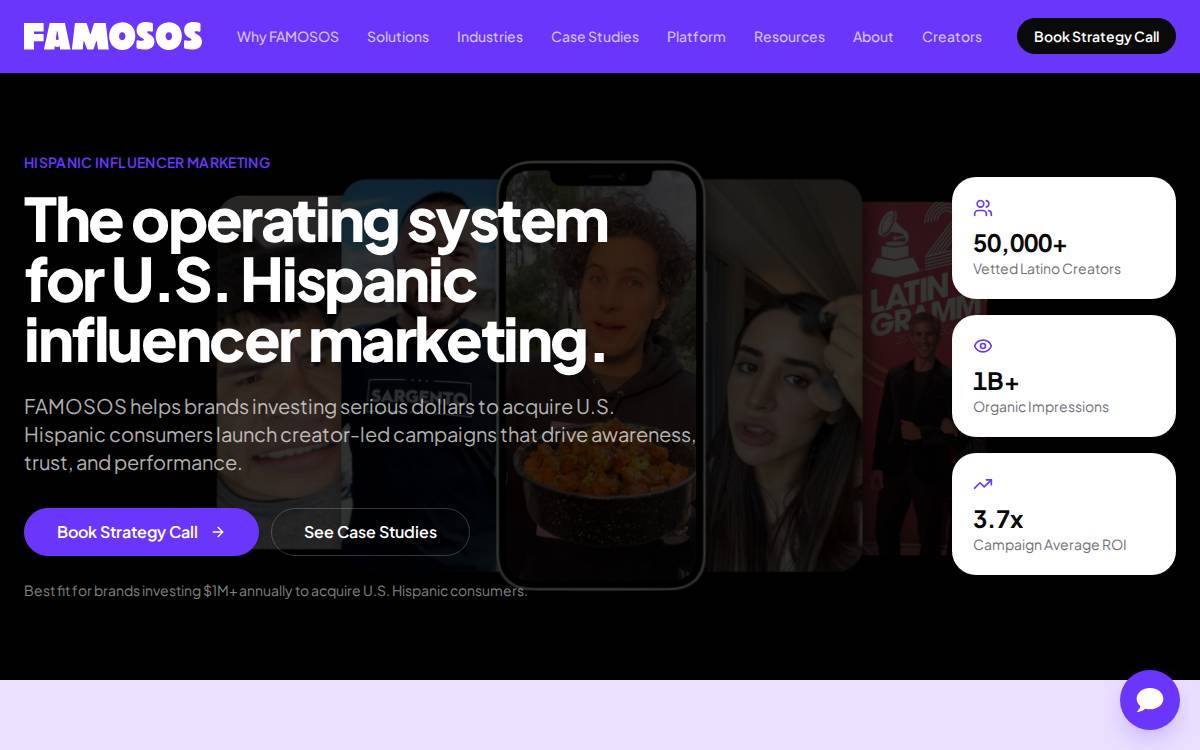The image size is (1200, 750).
Task: Click the Organic Impressions label
Action: pyautogui.click(x=1041, y=407)
